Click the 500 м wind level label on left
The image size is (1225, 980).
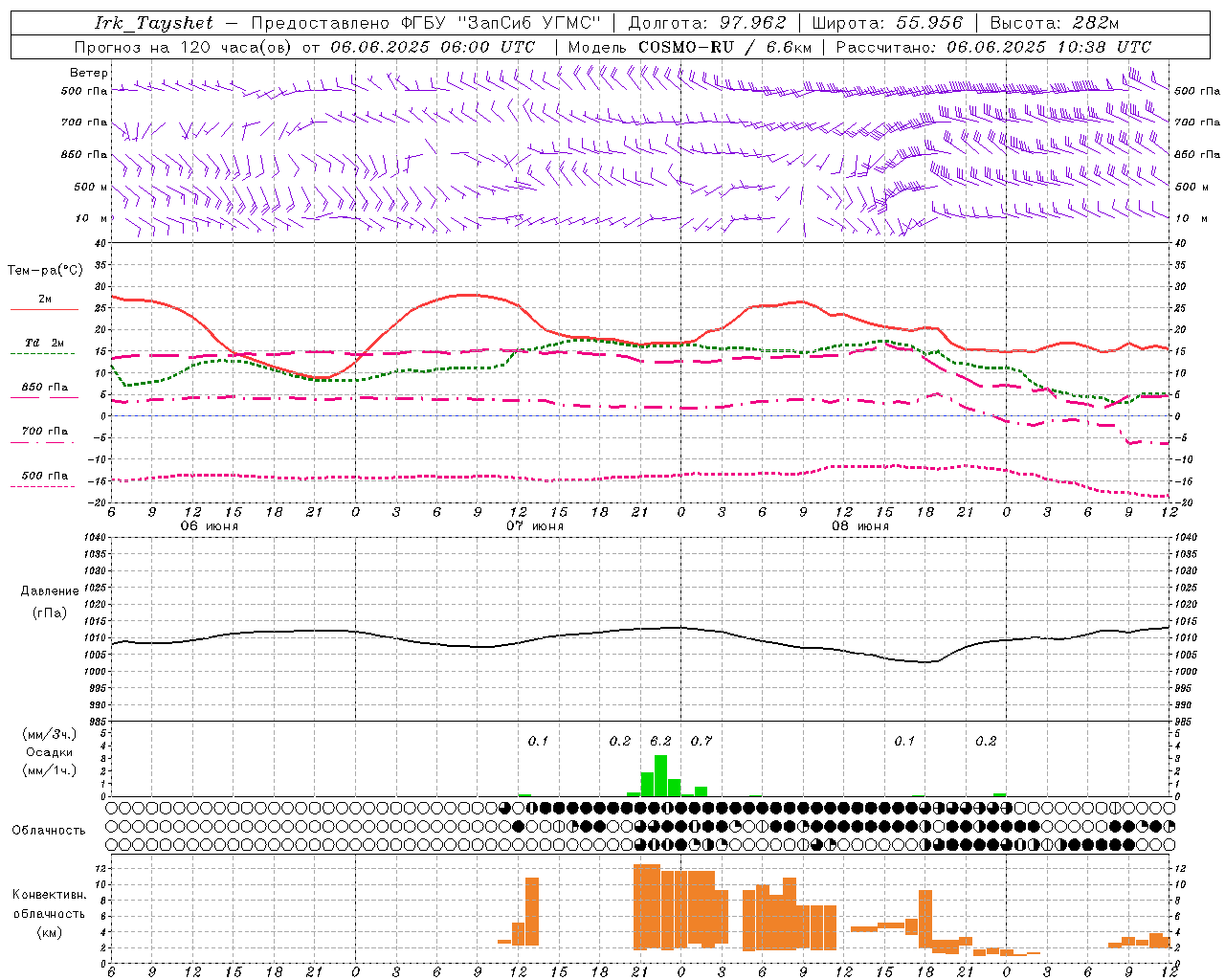click(x=91, y=187)
